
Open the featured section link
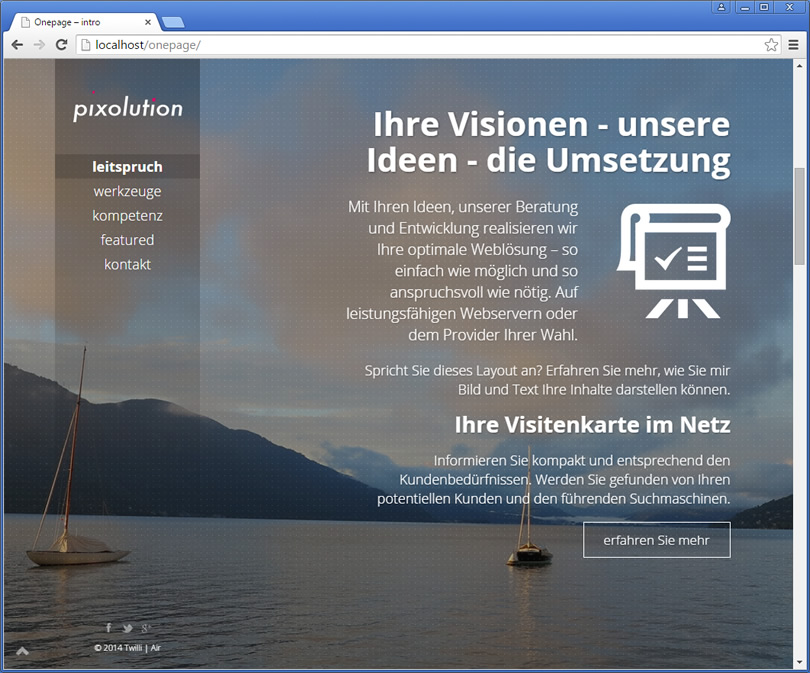click(127, 240)
